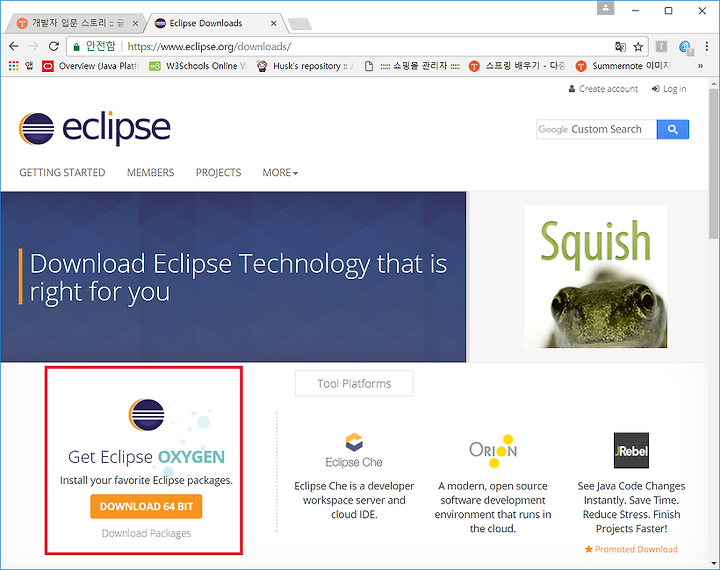Click the browser forward arrow
The image size is (720, 570).
point(34,46)
